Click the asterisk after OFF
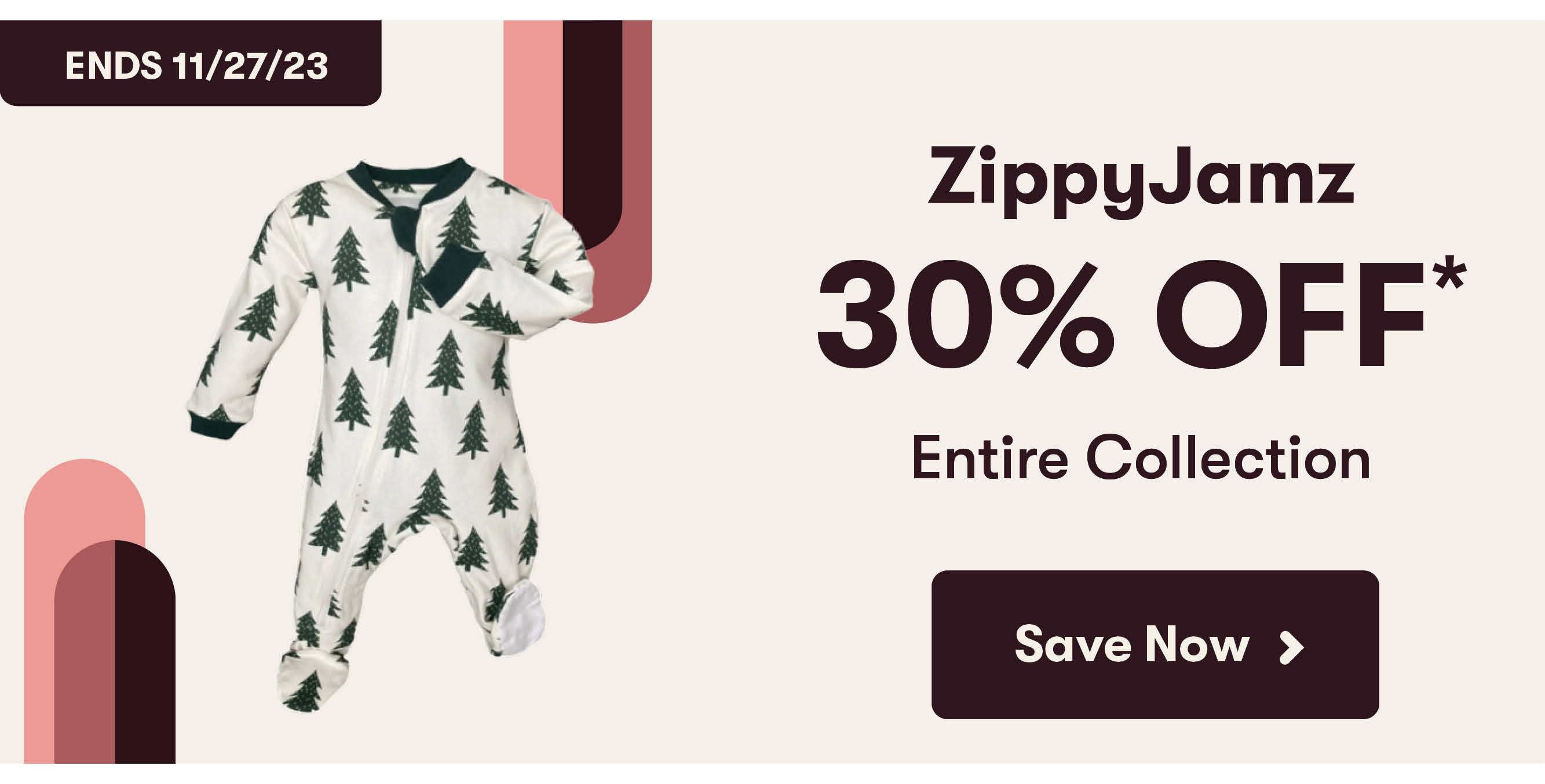The height and width of the screenshot is (784, 1545). click(x=1450, y=273)
